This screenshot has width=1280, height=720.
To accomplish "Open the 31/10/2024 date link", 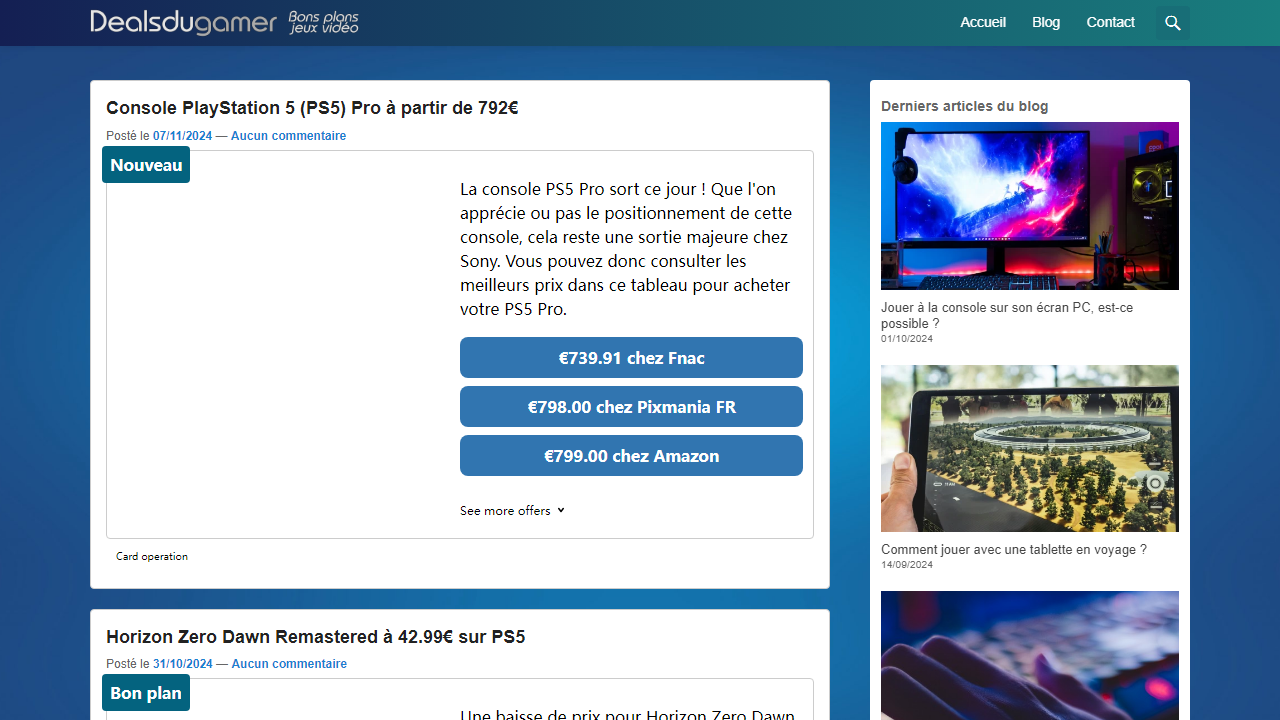I will coord(182,663).
